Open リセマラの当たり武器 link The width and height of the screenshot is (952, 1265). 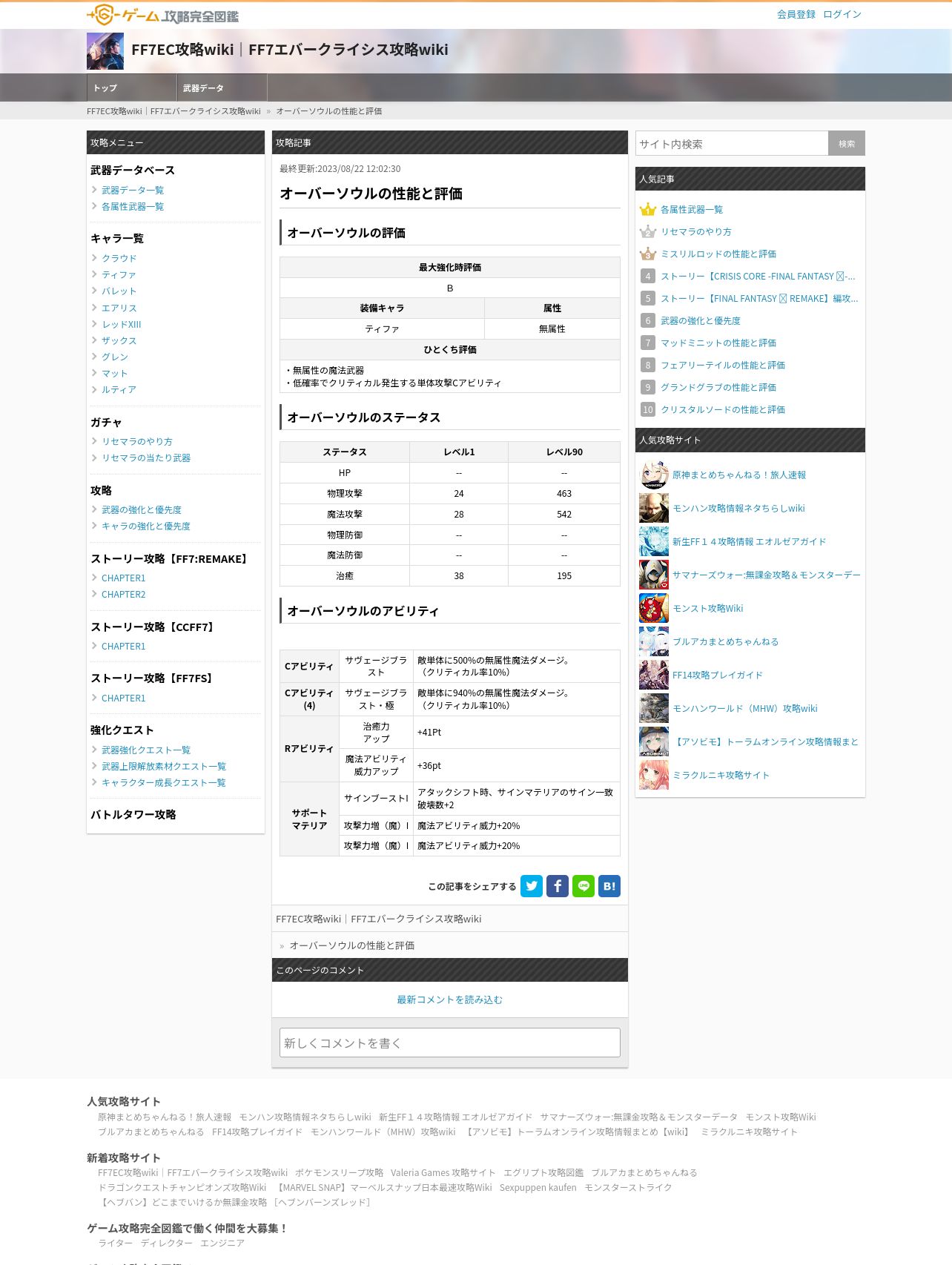coord(146,458)
